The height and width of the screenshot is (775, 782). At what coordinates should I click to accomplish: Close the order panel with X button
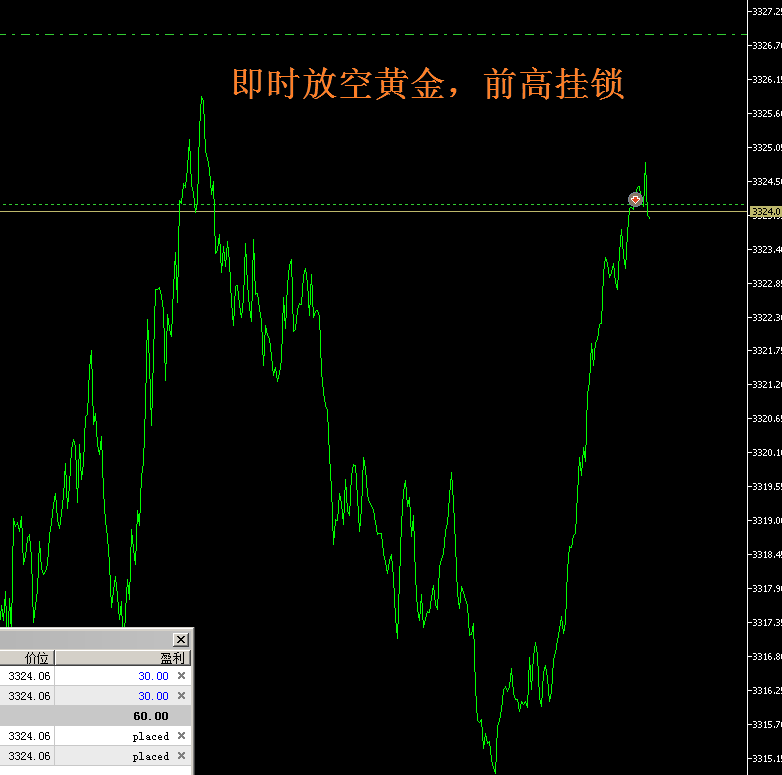(181, 639)
